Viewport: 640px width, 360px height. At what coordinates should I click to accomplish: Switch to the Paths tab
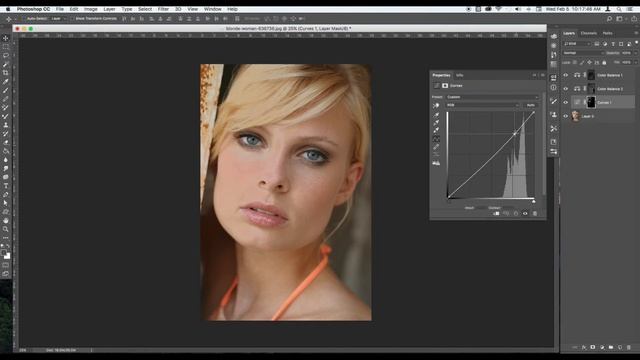pyautogui.click(x=607, y=33)
